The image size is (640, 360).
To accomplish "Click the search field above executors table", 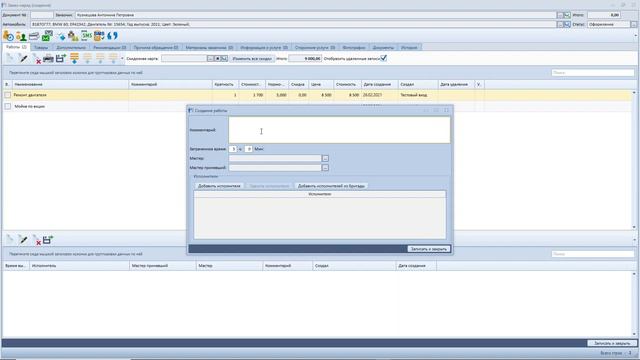I will pos(593,254).
